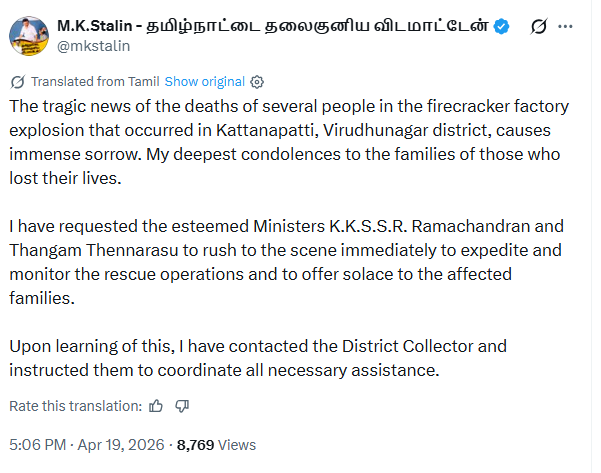The width and height of the screenshot is (601, 473).
Task: Click the 'Show original' link
Action: pos(204,81)
